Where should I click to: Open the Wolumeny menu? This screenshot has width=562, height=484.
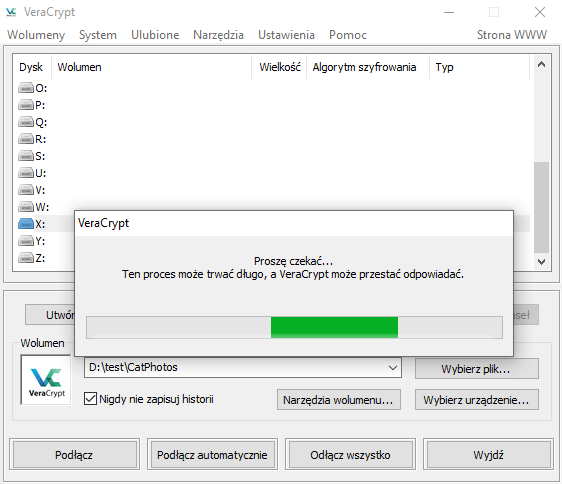pyautogui.click(x=36, y=35)
